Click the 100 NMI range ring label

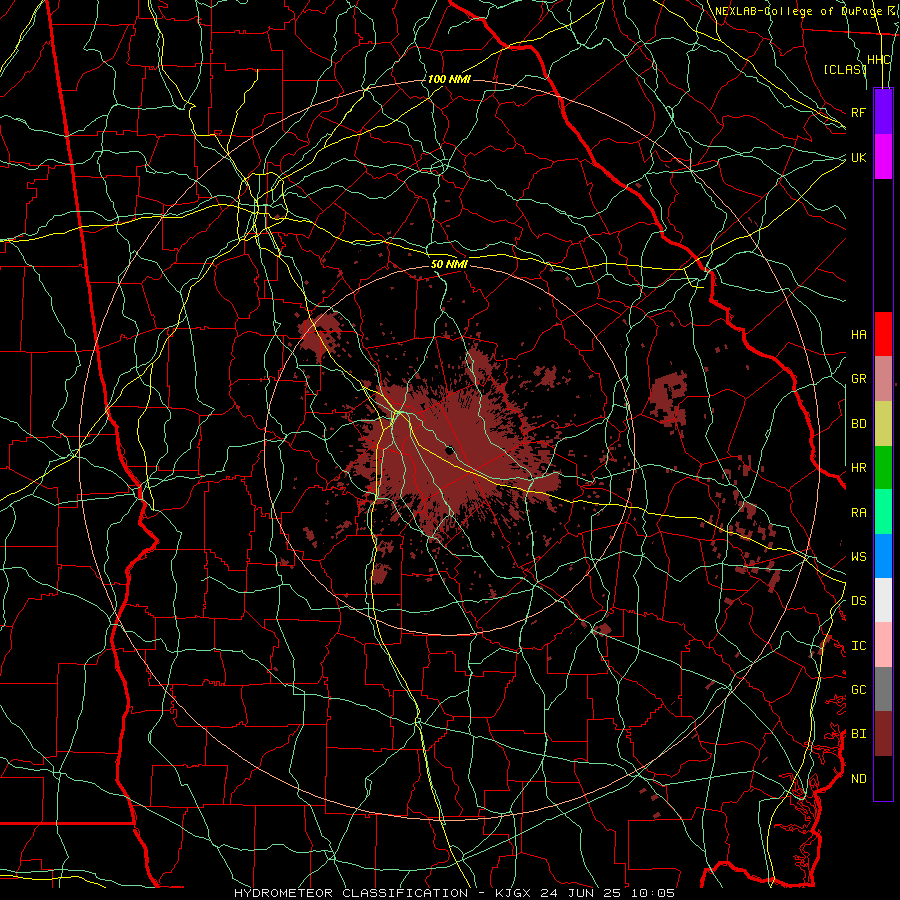(449, 79)
